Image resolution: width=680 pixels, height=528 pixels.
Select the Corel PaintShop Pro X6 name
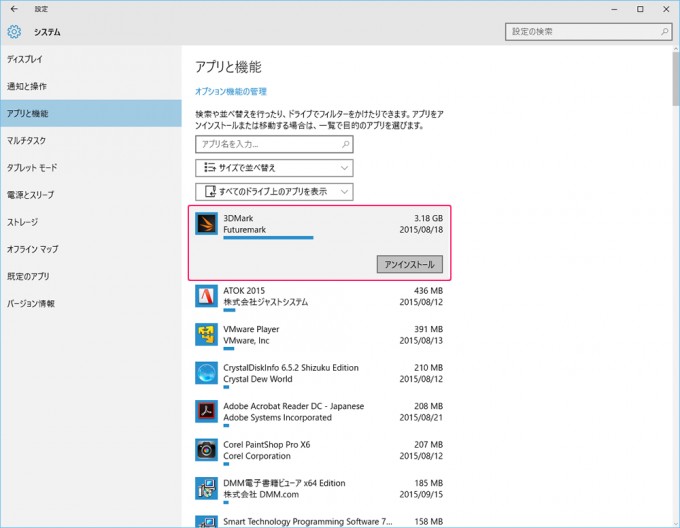tap(267, 444)
